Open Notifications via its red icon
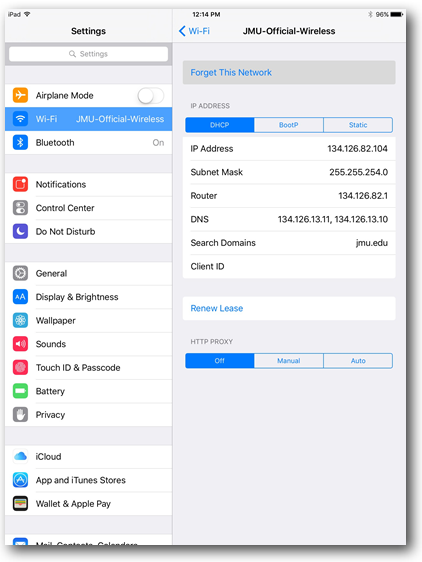The height and width of the screenshot is (562, 422). click(x=20, y=184)
